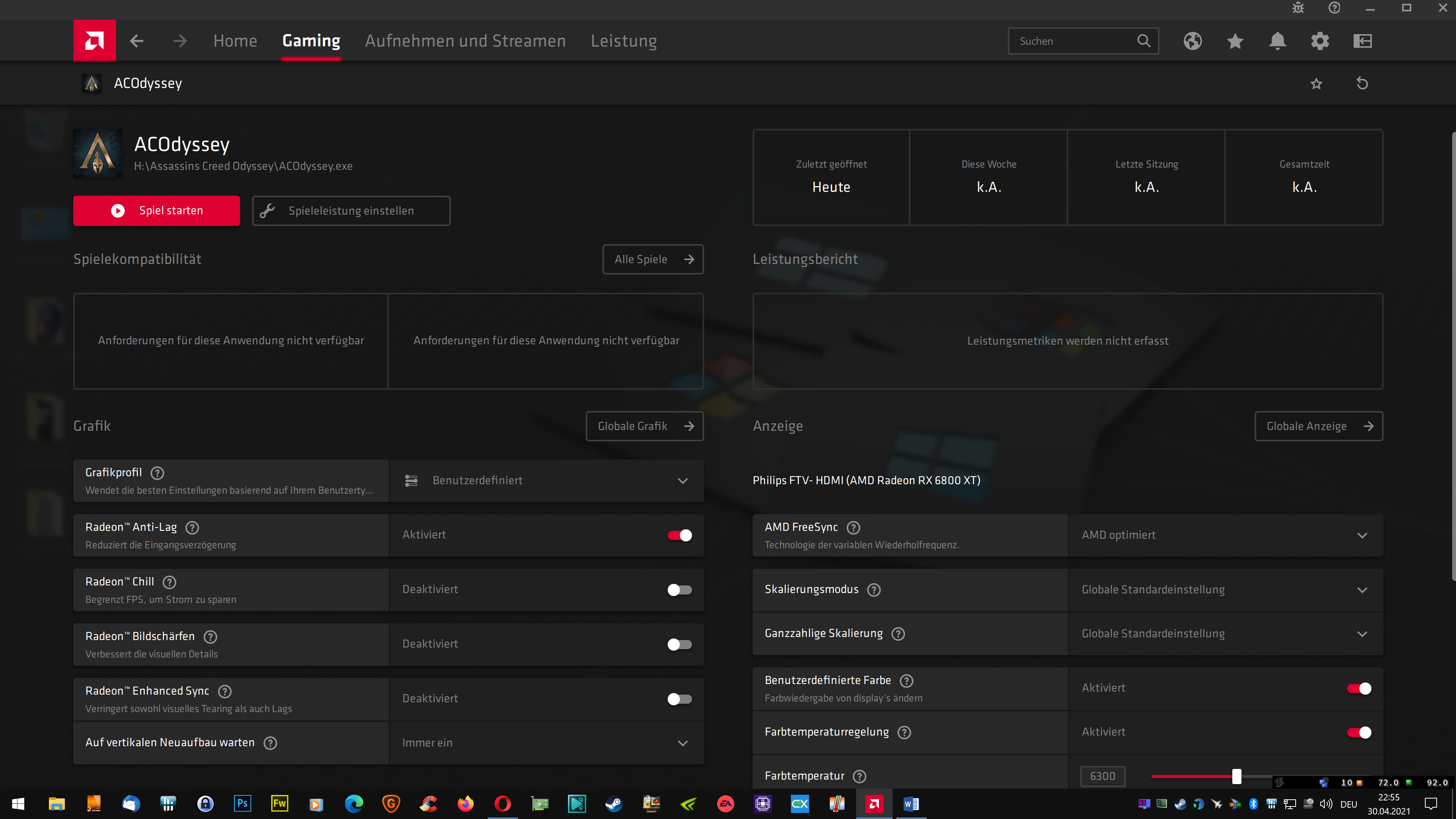Go back with the left arrow icon
Image resolution: width=1456 pixels, height=819 pixels.
[x=137, y=41]
